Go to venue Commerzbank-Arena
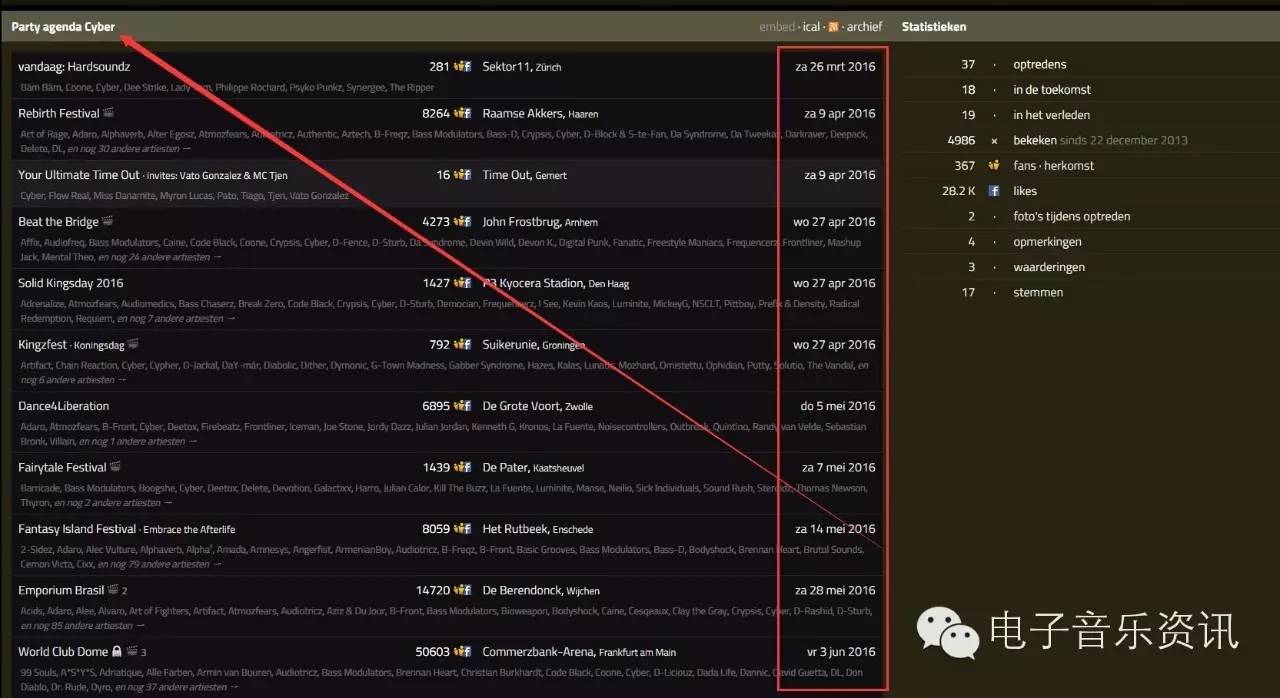 tap(537, 652)
